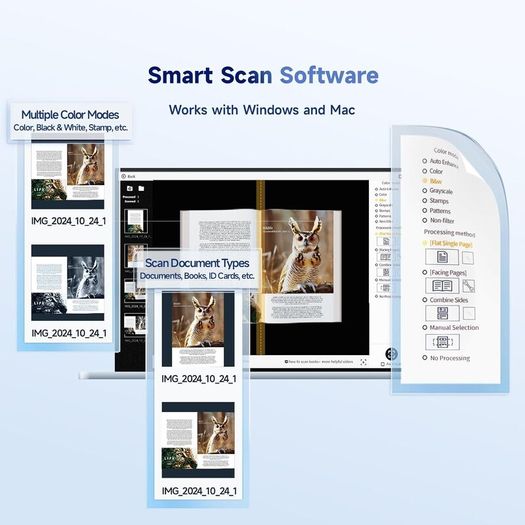Select the Stamps color mode

point(435,201)
